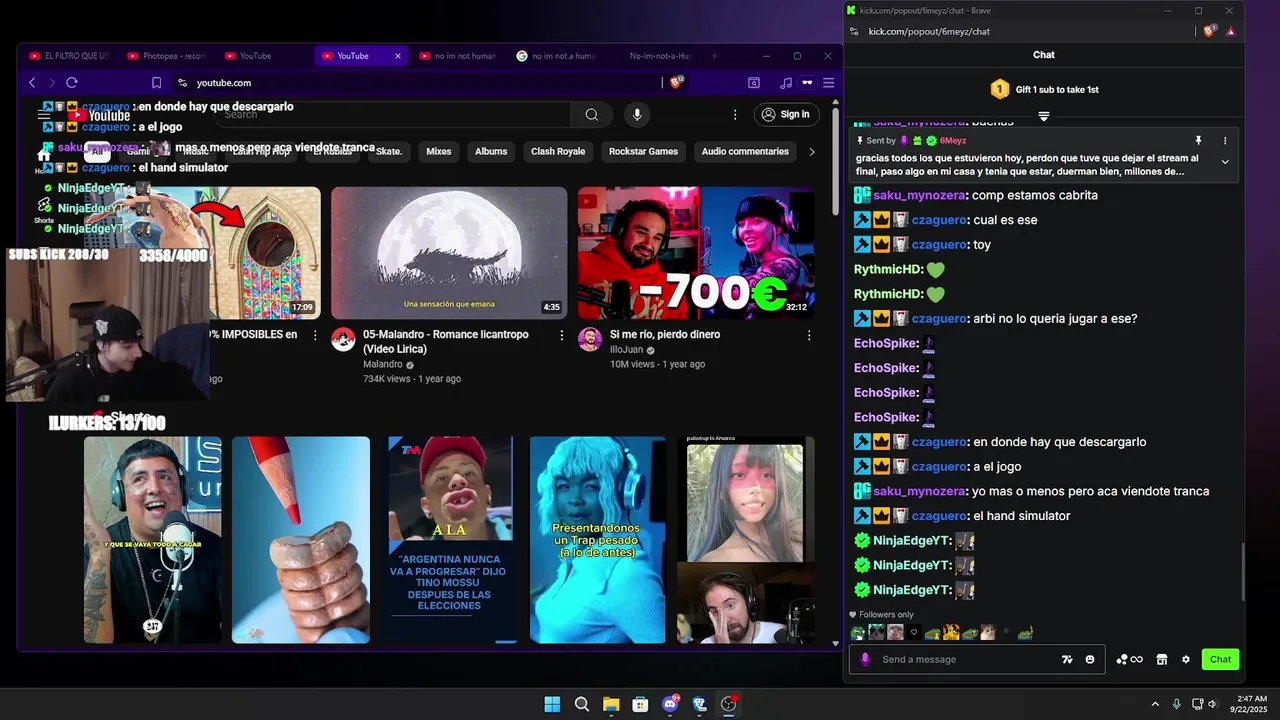Viewport: 1280px width, 720px height.
Task: Open the Kick chat settings gear
Action: pyautogui.click(x=1186, y=659)
